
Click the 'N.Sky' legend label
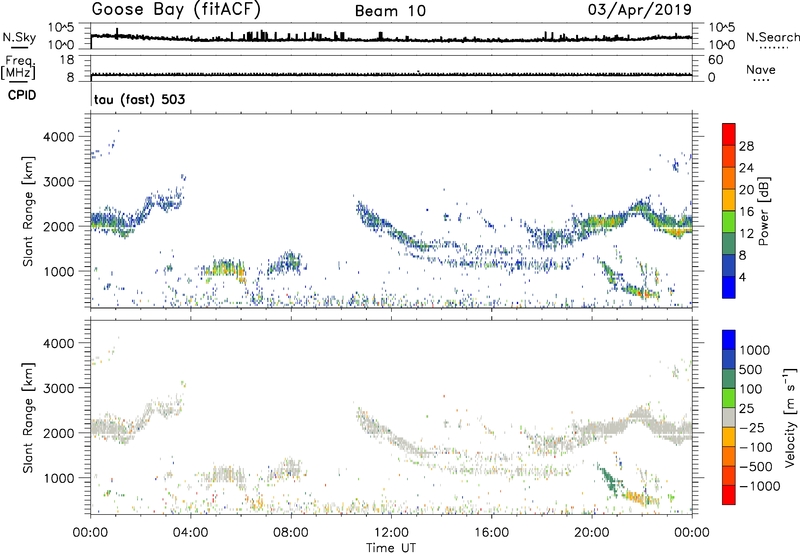19,37
